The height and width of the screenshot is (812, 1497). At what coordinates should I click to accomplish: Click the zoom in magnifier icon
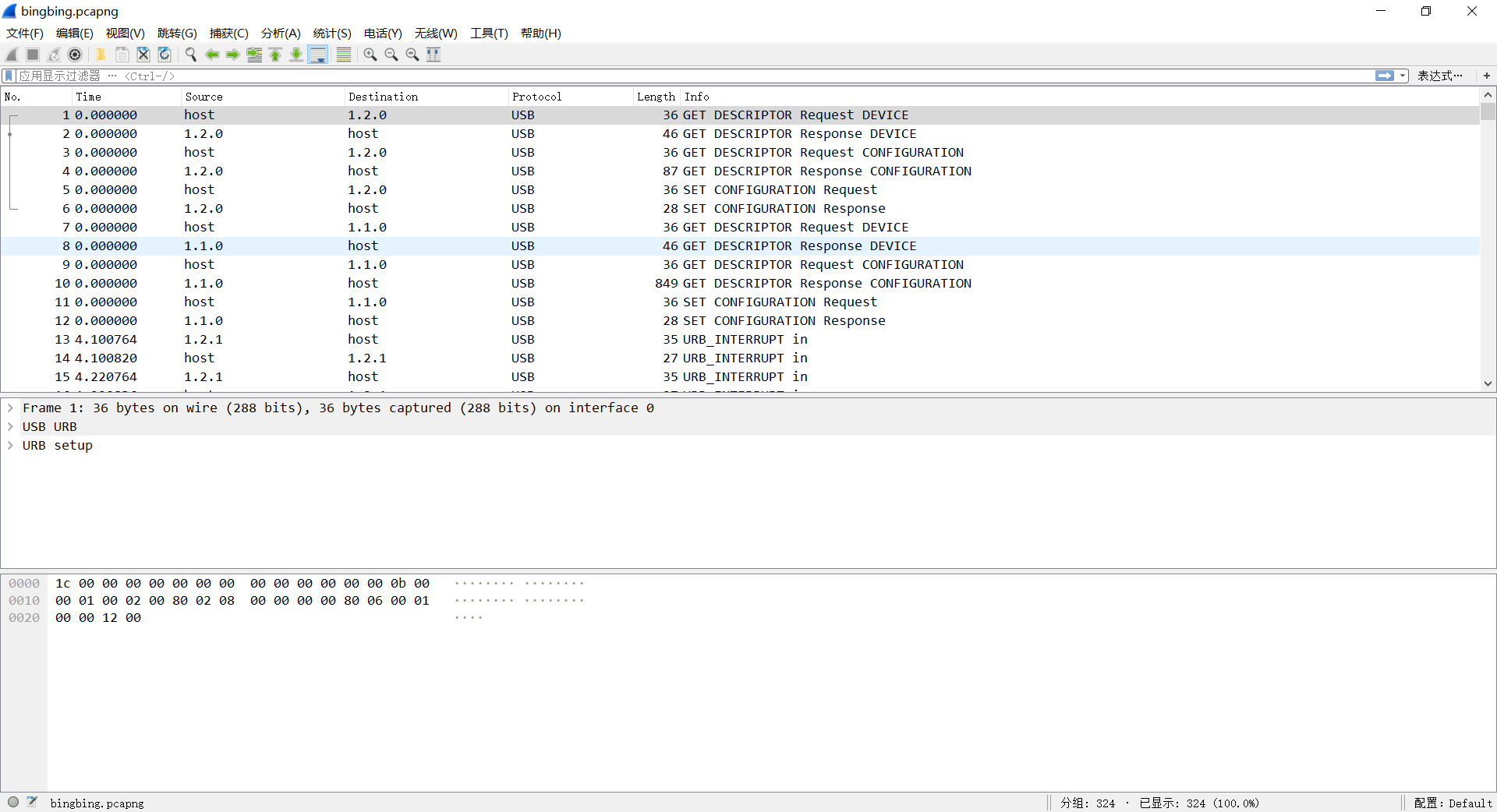(370, 55)
